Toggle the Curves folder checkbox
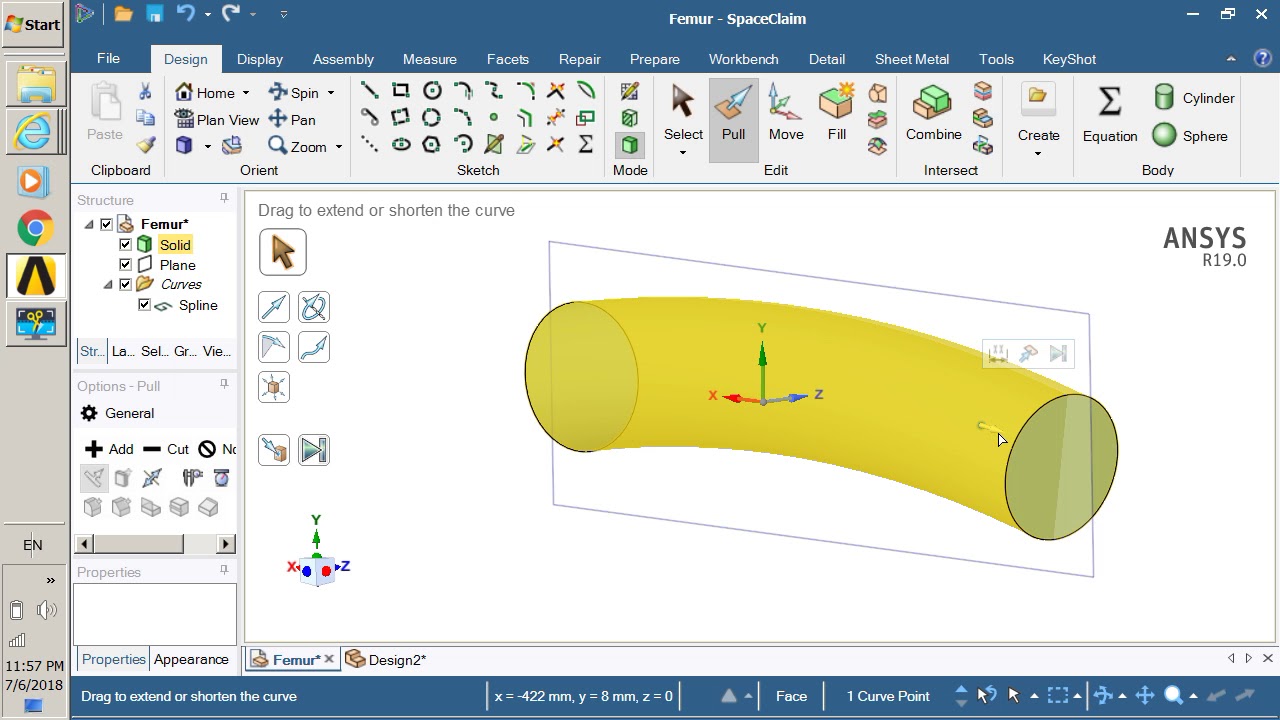The image size is (1280, 720). (x=125, y=284)
